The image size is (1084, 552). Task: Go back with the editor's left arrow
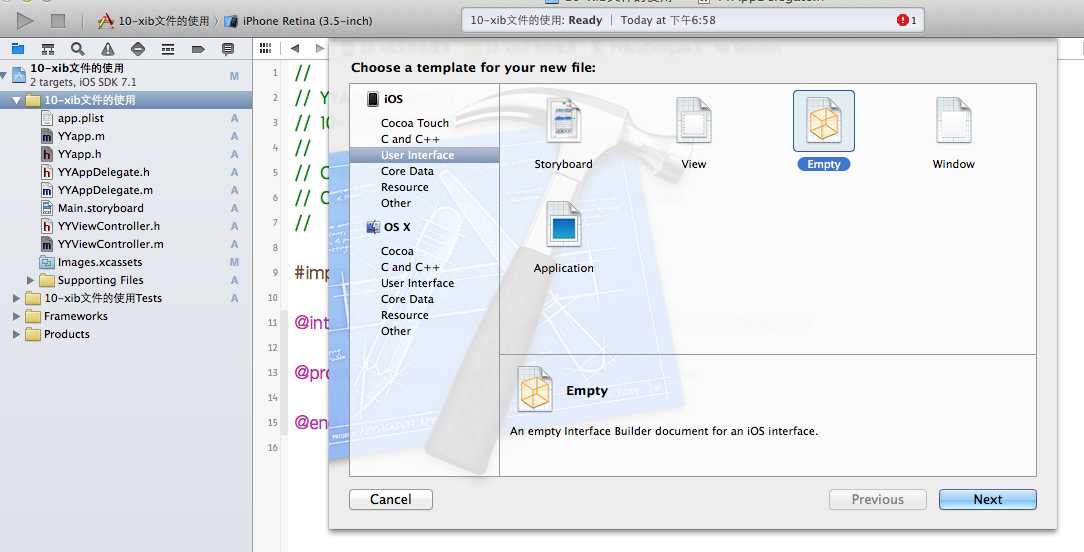click(x=295, y=48)
